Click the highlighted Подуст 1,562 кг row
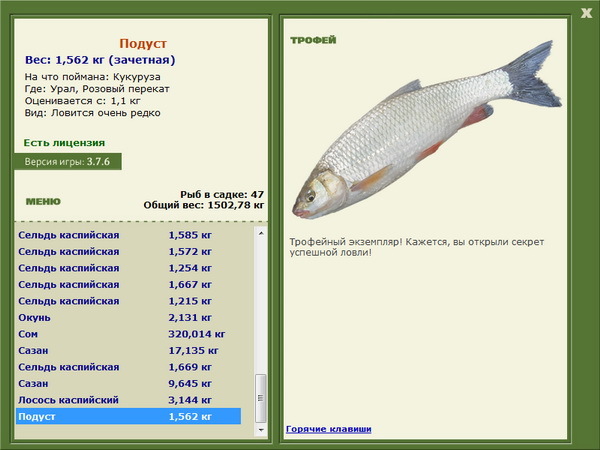 (x=129, y=416)
